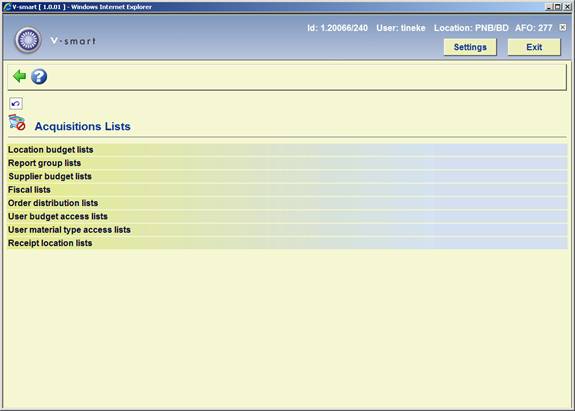Screen dimensions: 575x411
Task: Close the Internet Explorer window
Action: pyautogui.click(x=566, y=7)
